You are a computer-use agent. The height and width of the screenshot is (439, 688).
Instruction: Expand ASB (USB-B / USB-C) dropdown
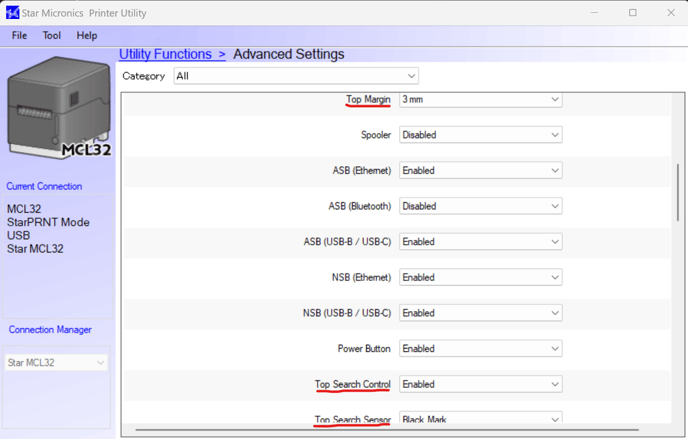pyautogui.click(x=480, y=242)
